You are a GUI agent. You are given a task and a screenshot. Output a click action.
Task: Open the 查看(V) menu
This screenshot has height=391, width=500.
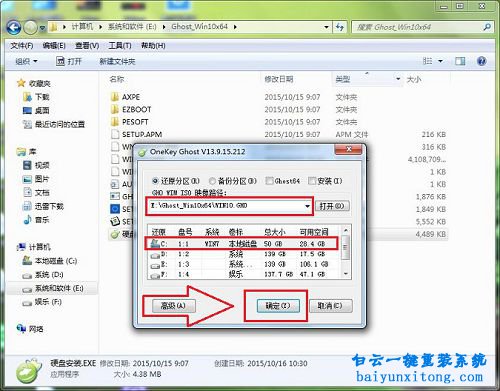(87, 46)
